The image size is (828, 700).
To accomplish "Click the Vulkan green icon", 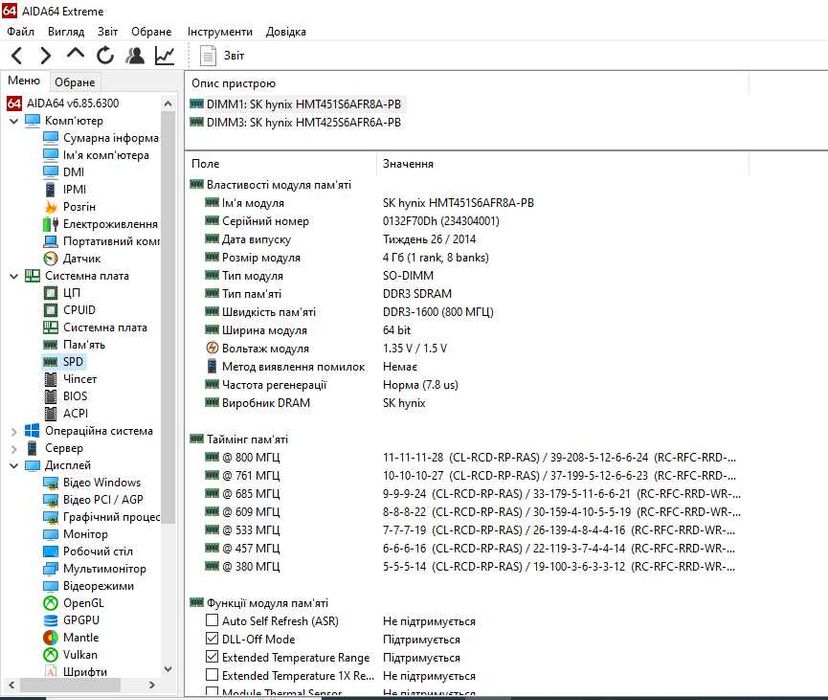I will 51,655.
